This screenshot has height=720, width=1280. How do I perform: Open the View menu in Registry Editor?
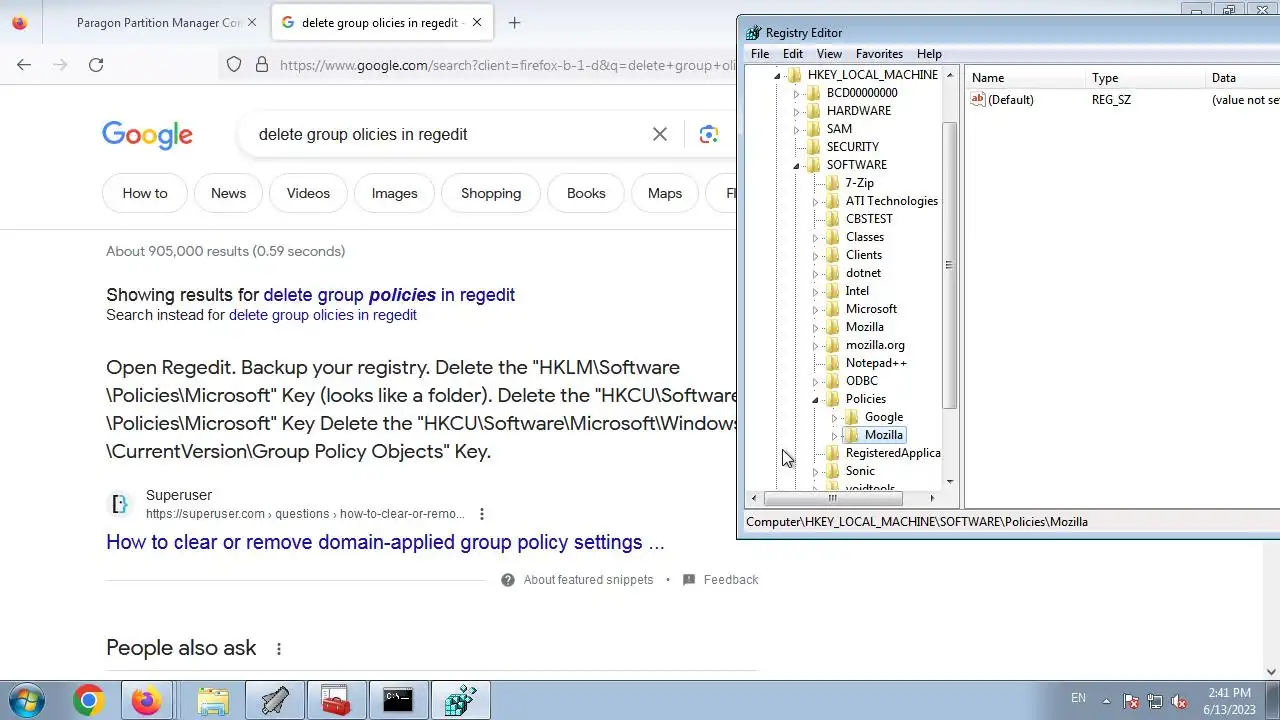829,54
